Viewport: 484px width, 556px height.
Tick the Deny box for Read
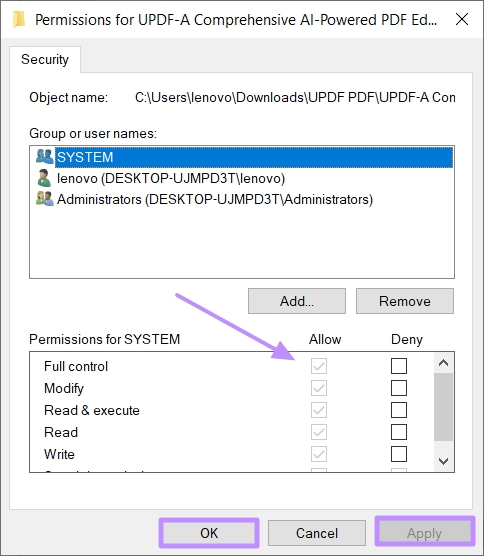click(399, 432)
